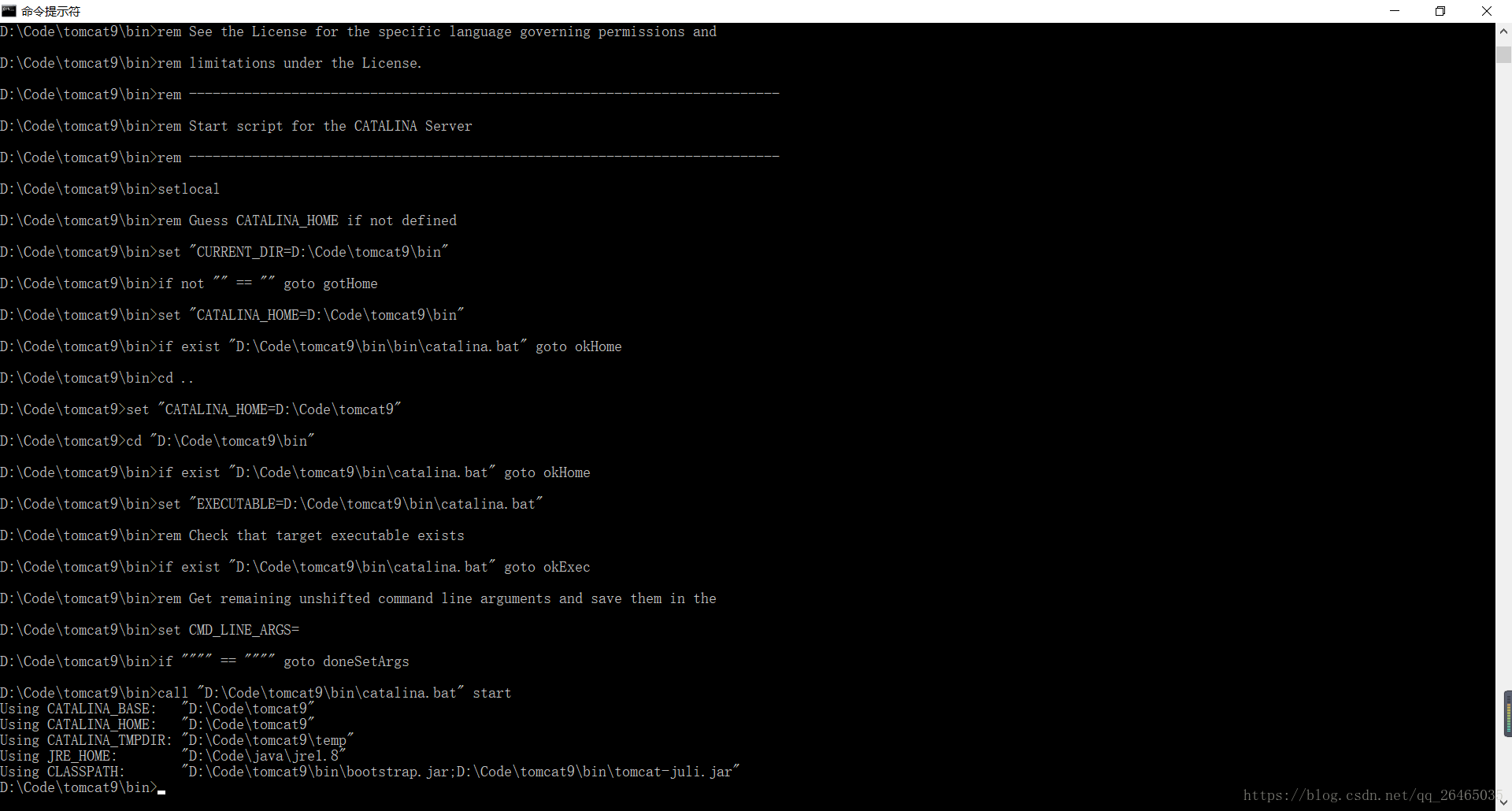The width and height of the screenshot is (1512, 811).
Task: Click the 'EXECUTABLE=' set line
Action: [x=272, y=504]
